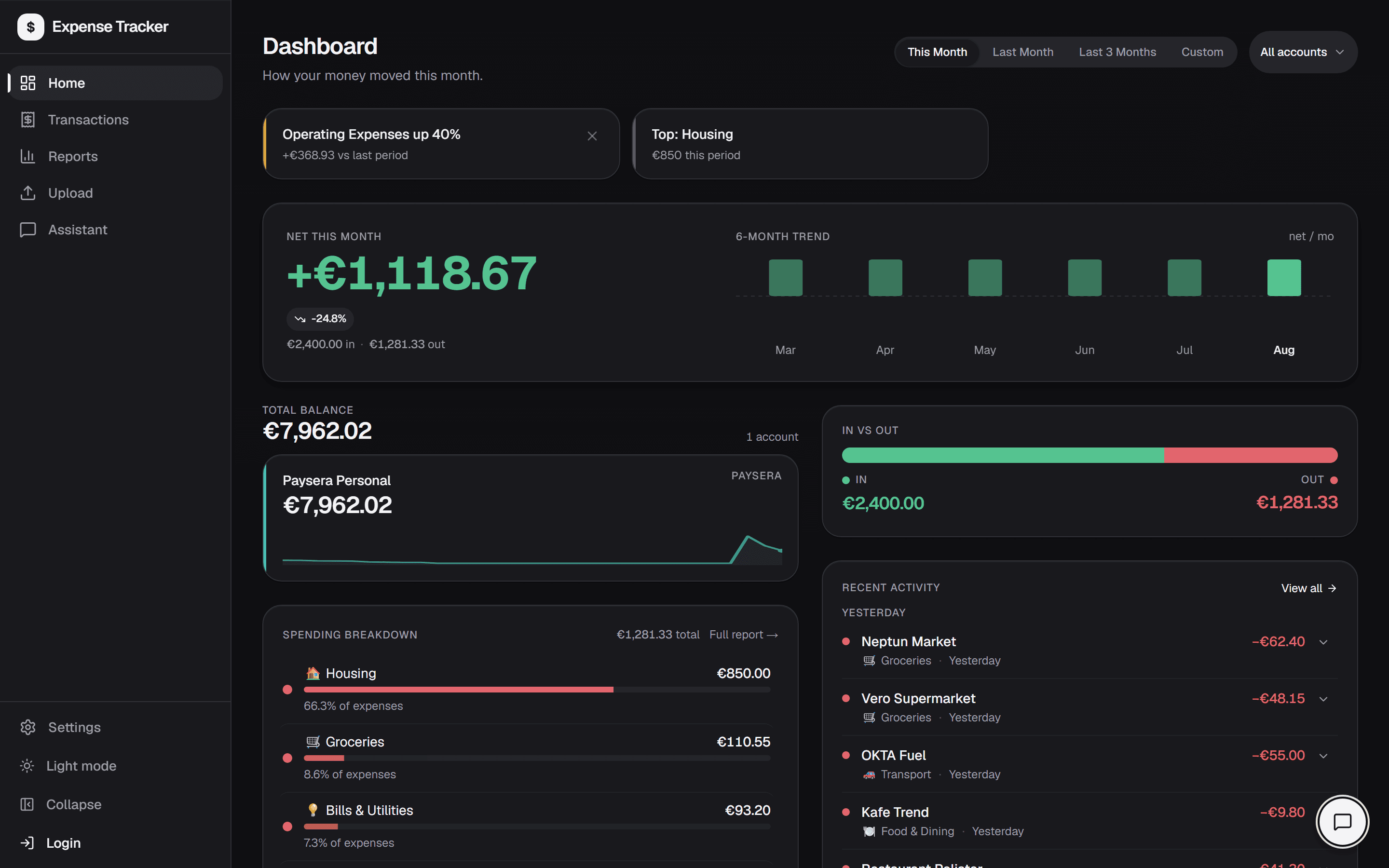The image size is (1389, 868).
Task: Select the May bar in the 6-month trend
Action: (x=985, y=278)
